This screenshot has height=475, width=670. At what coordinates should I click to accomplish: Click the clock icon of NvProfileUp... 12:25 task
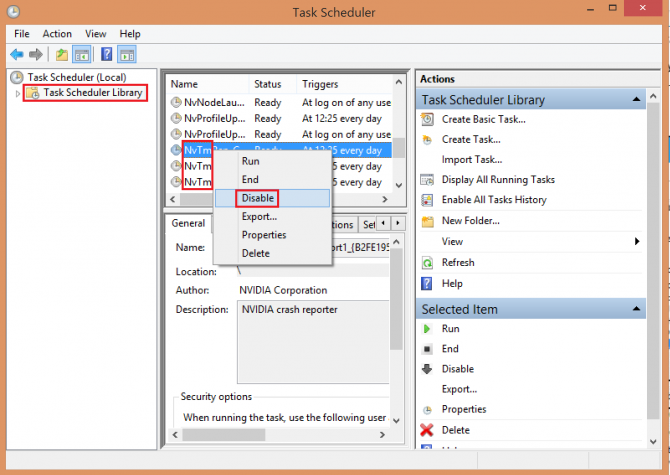[x=176, y=118]
